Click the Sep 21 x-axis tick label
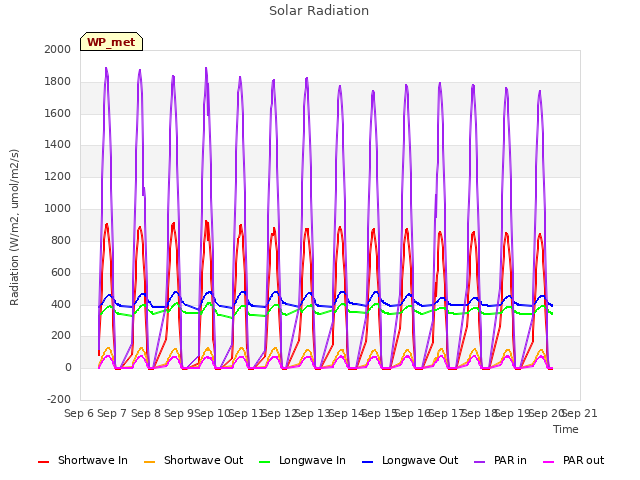This screenshot has height=480, width=640. click(580, 413)
